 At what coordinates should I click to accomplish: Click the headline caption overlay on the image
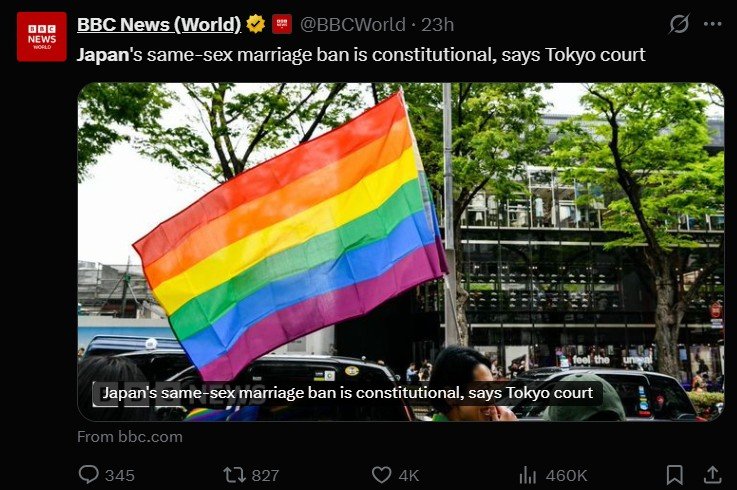[x=348, y=393]
